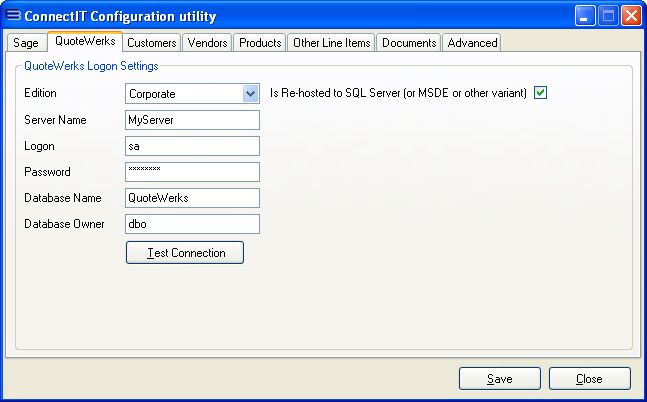Open the Customers tab

click(151, 43)
